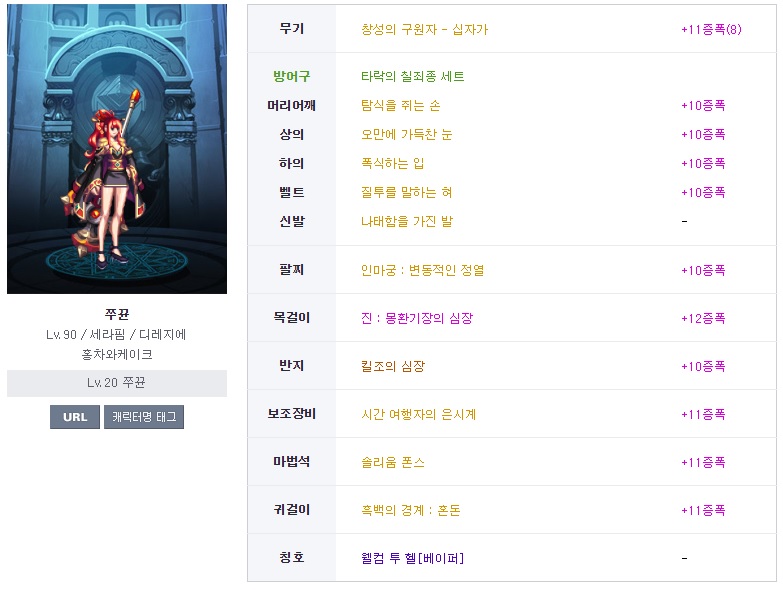
Task: Open title 웰컴 투 헬[베이퍼]
Action: pos(412,558)
